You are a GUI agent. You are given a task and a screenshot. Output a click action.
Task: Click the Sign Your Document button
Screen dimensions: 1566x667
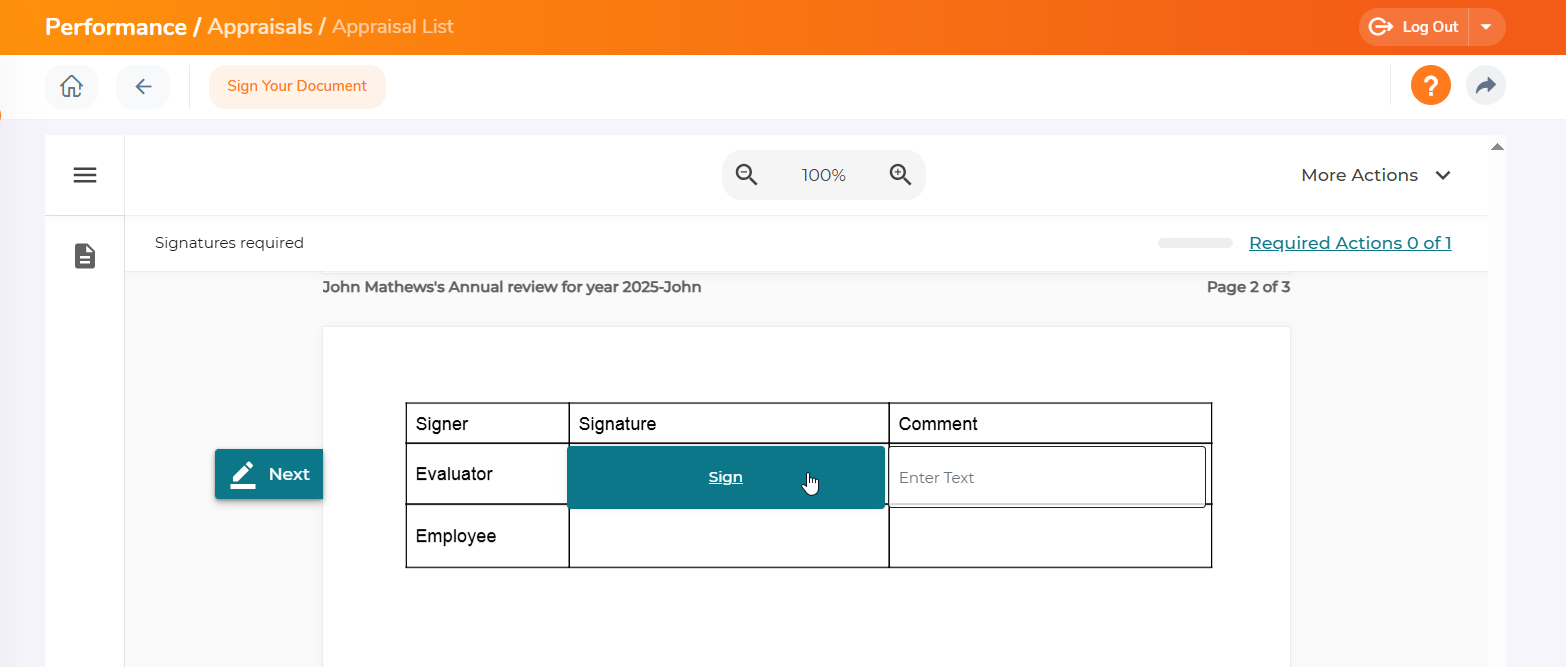297,87
